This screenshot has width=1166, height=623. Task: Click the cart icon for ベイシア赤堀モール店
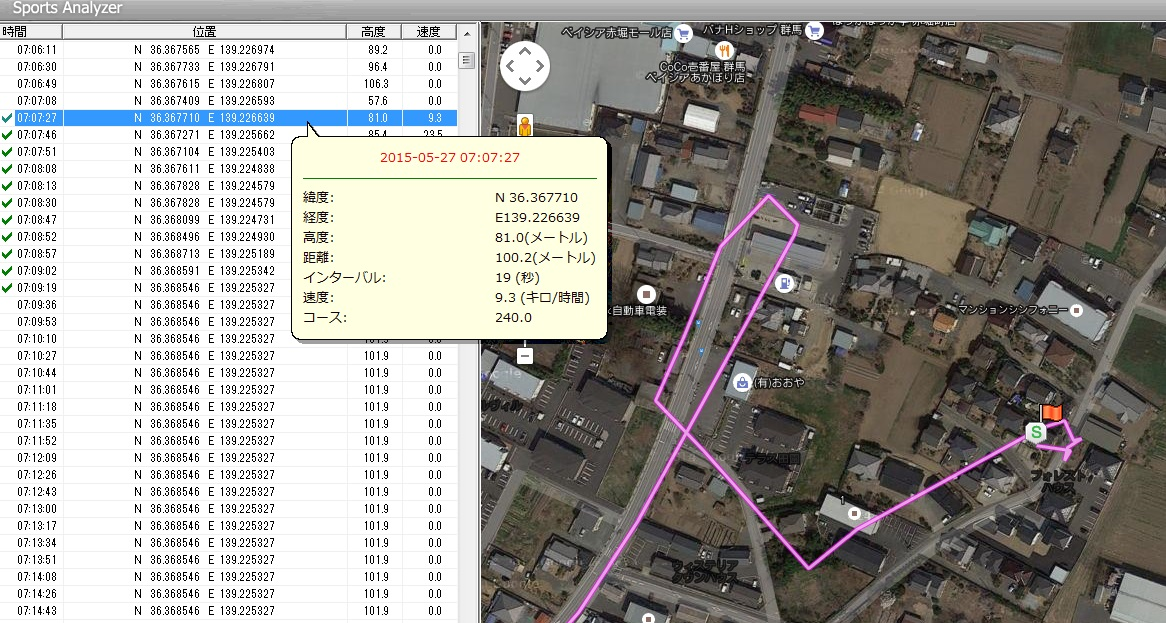pyautogui.click(x=683, y=32)
